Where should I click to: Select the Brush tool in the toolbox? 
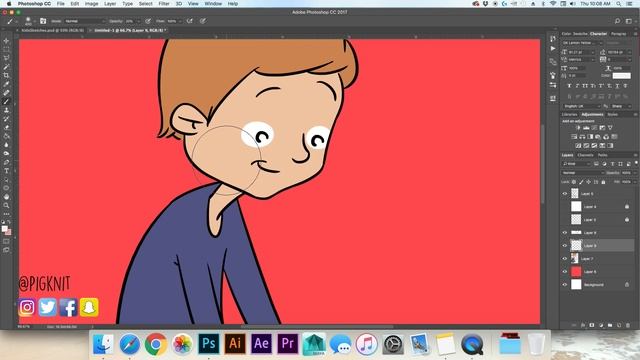pos(6,102)
